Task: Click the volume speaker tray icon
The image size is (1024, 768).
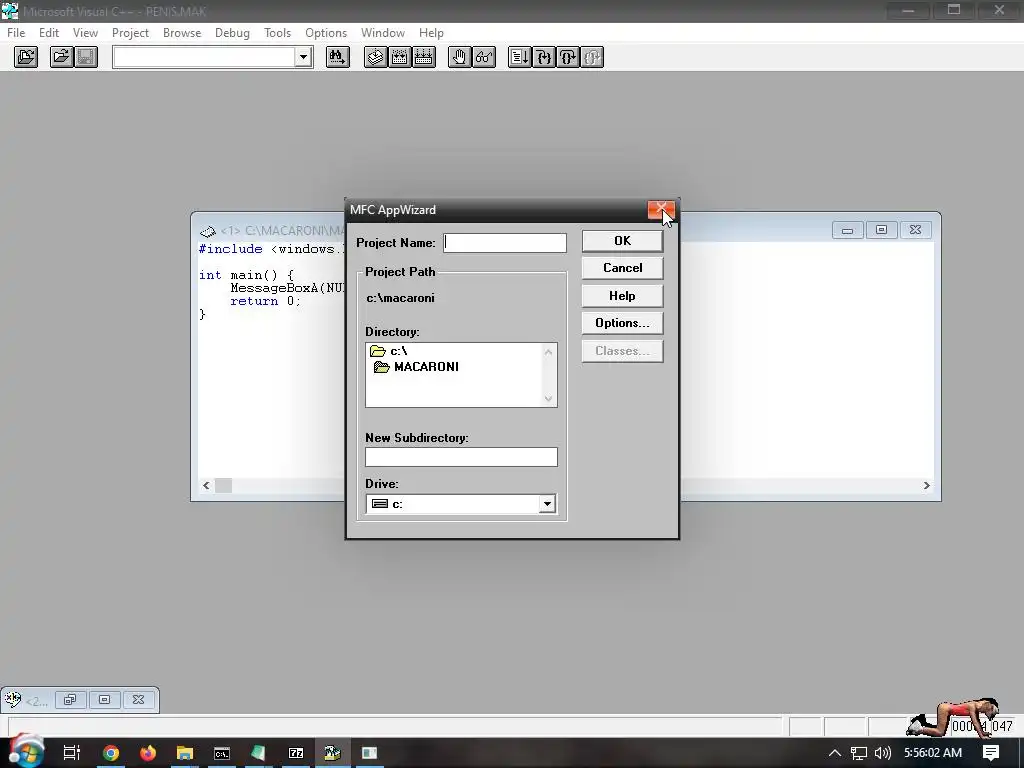Action: 882,753
